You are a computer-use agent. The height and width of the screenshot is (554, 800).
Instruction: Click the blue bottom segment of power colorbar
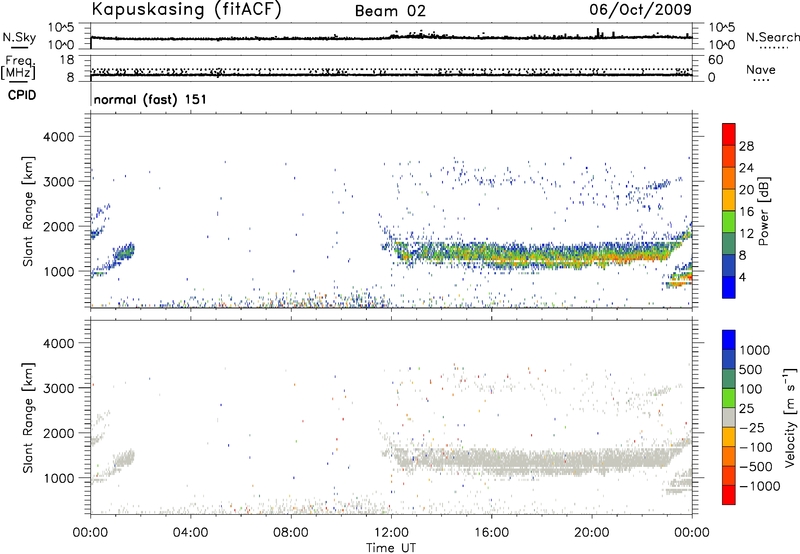click(729, 287)
